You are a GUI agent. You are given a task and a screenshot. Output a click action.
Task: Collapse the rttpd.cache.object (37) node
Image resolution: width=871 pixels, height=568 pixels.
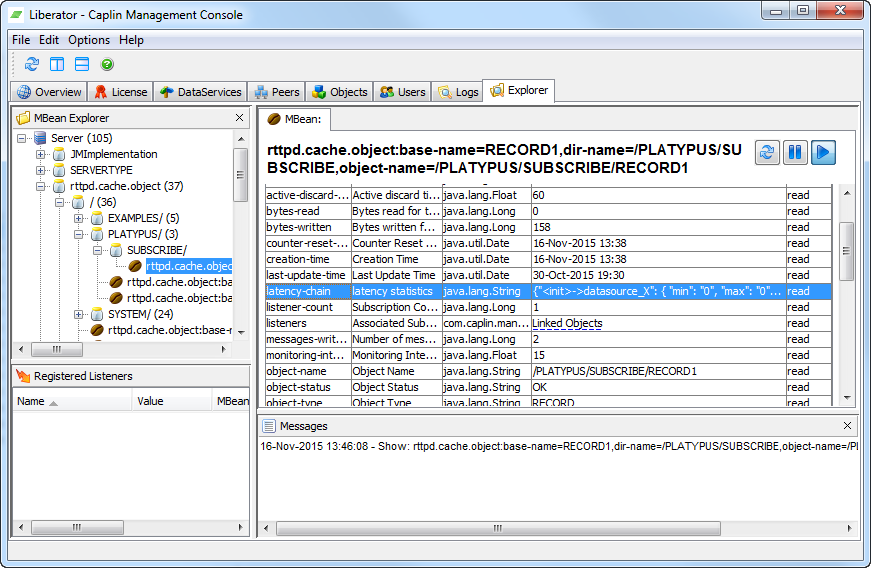pos(41,186)
